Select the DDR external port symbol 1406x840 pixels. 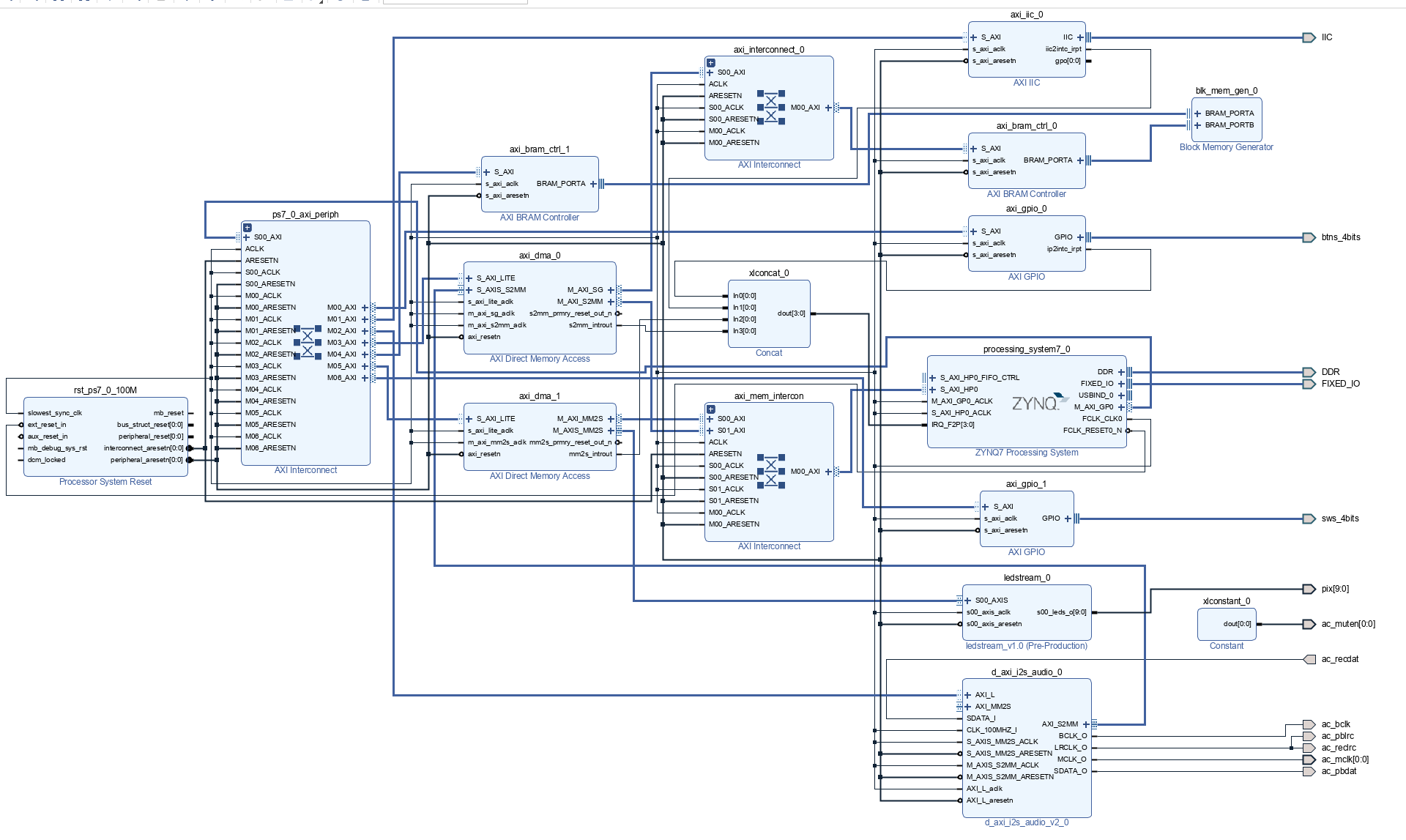(1309, 372)
